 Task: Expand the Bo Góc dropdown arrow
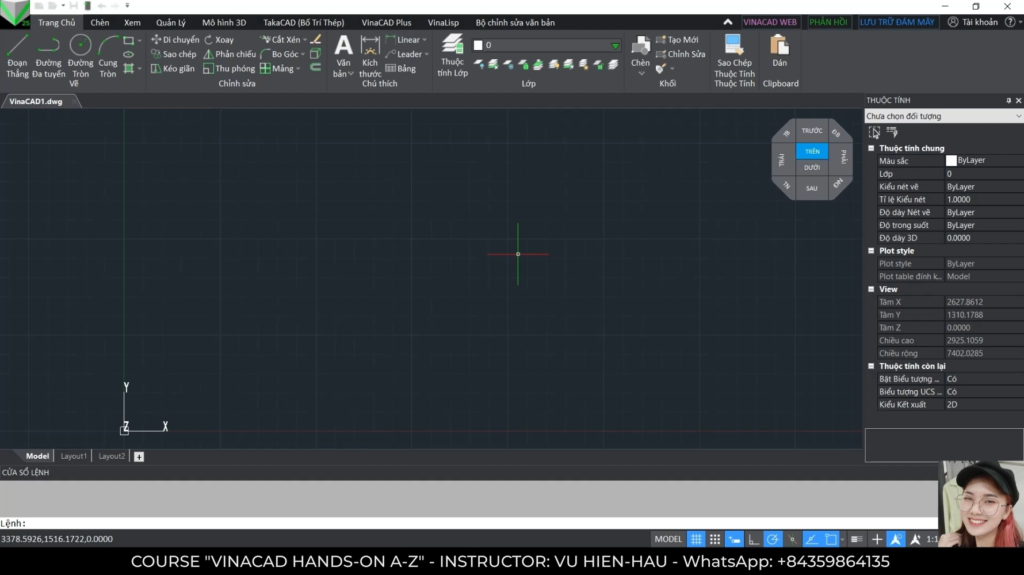[x=303, y=54]
